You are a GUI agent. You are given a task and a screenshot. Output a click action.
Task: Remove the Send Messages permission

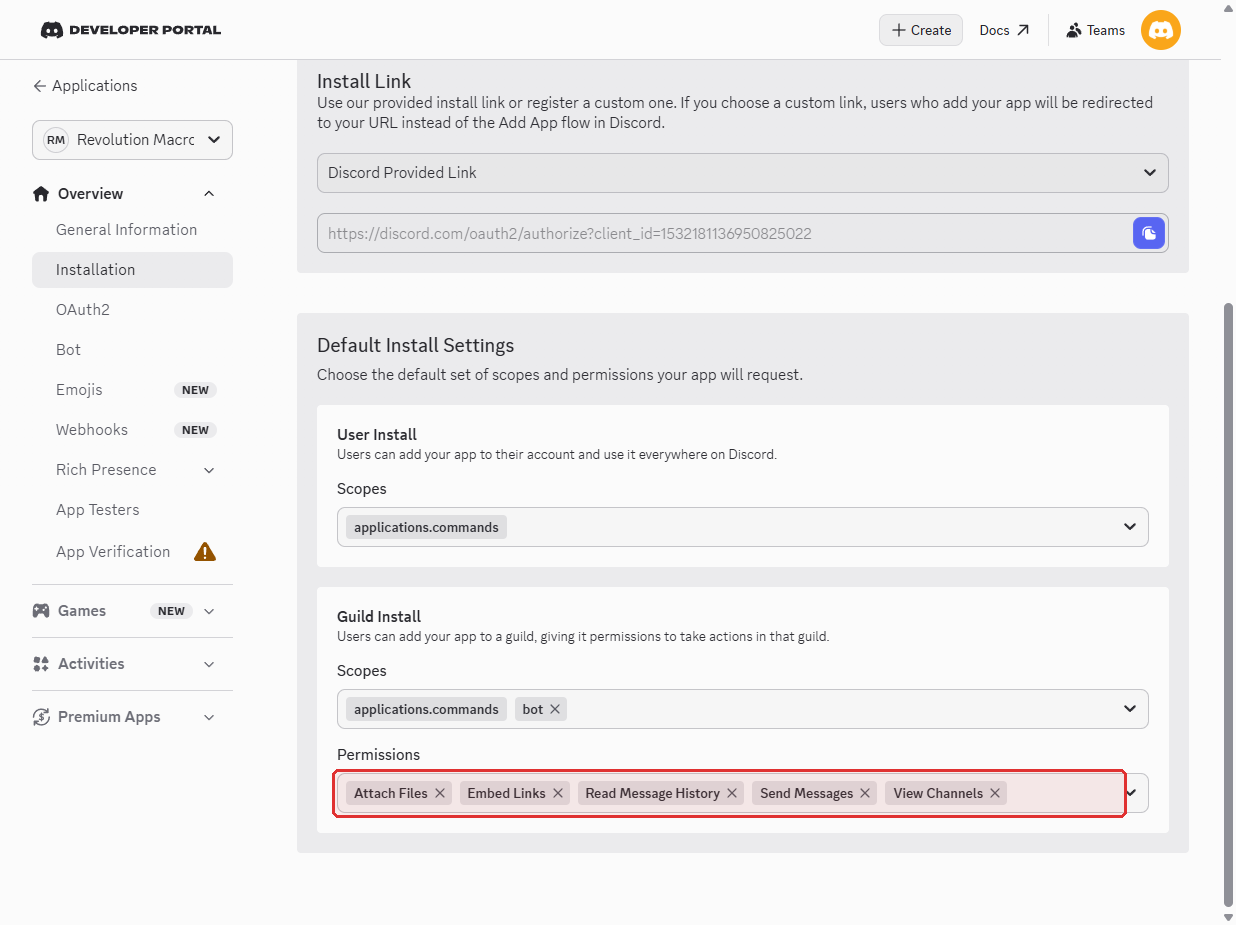coord(865,793)
